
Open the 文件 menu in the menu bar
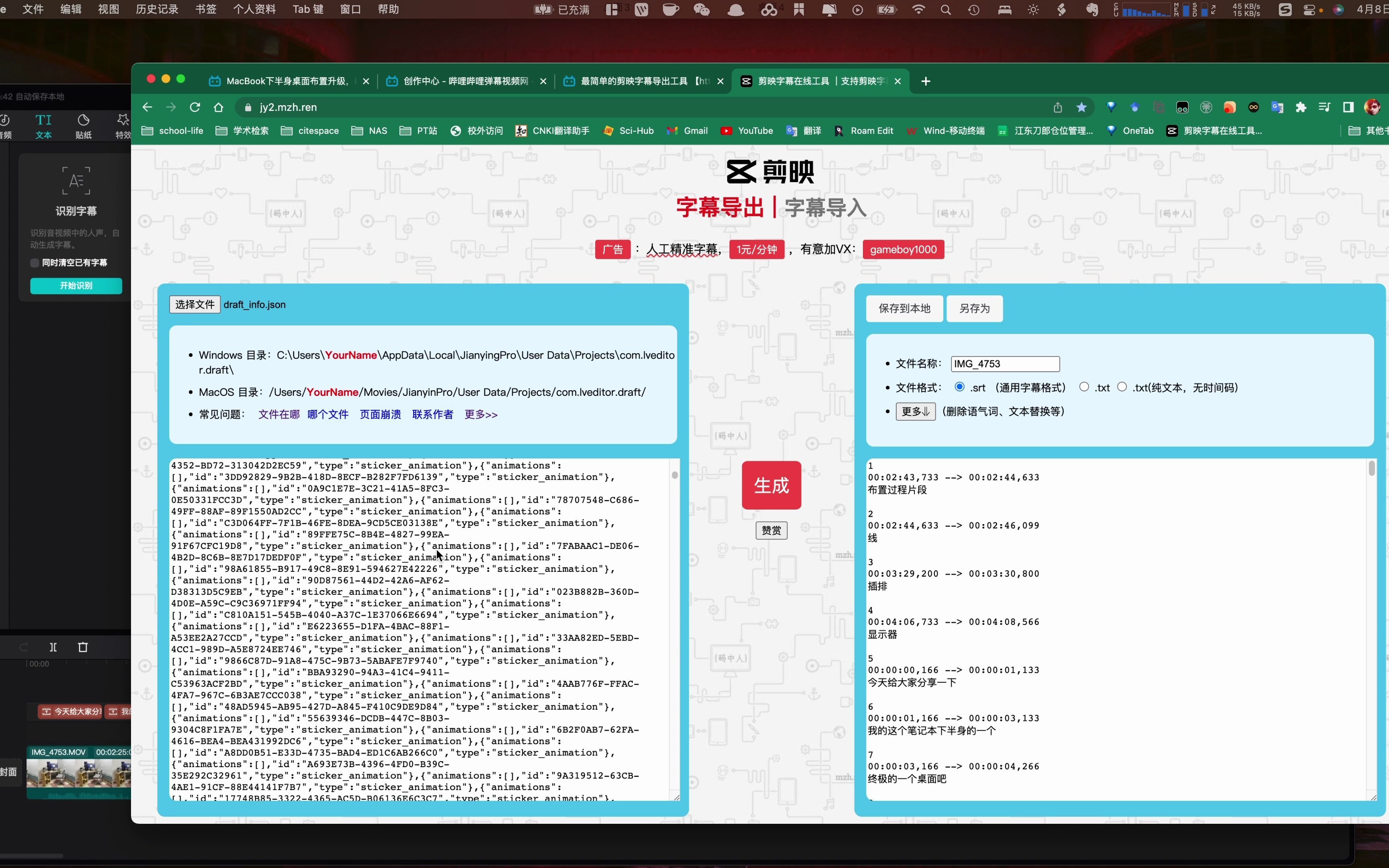point(33,9)
